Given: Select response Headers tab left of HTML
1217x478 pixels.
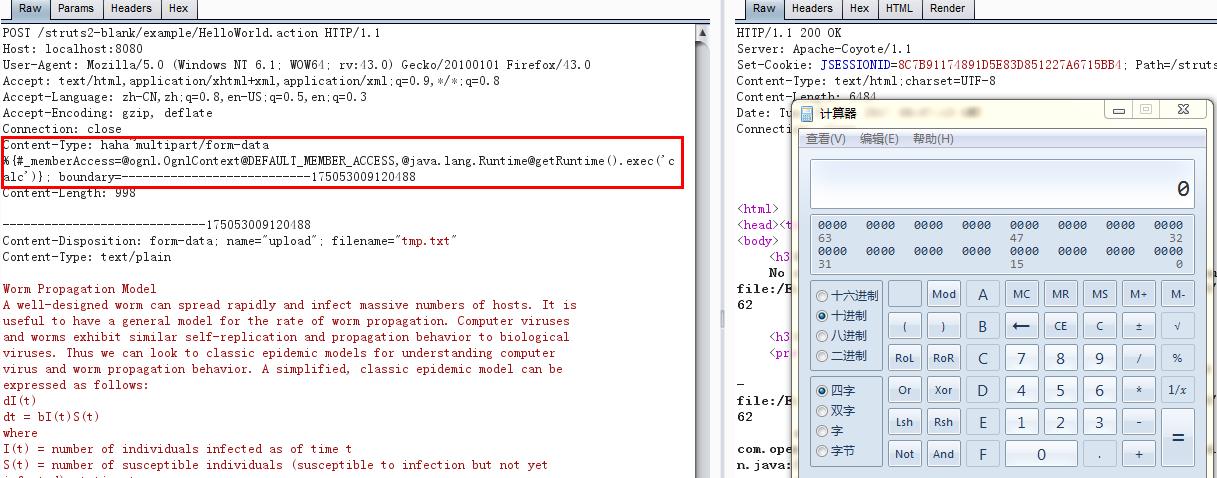Looking at the screenshot, I should click(x=812, y=8).
